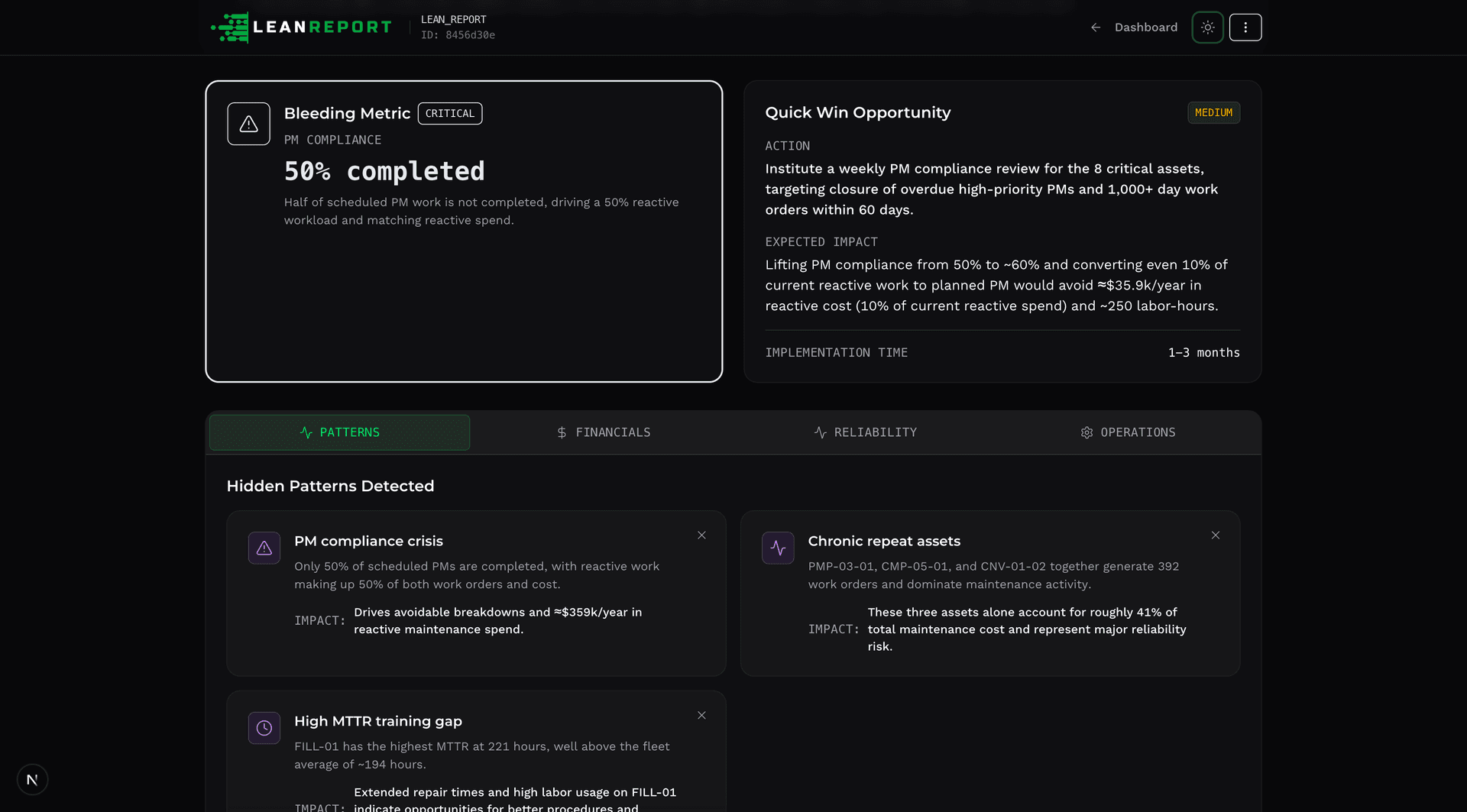Image resolution: width=1467 pixels, height=812 pixels.
Task: Select the Reliability tab
Action: (x=865, y=432)
